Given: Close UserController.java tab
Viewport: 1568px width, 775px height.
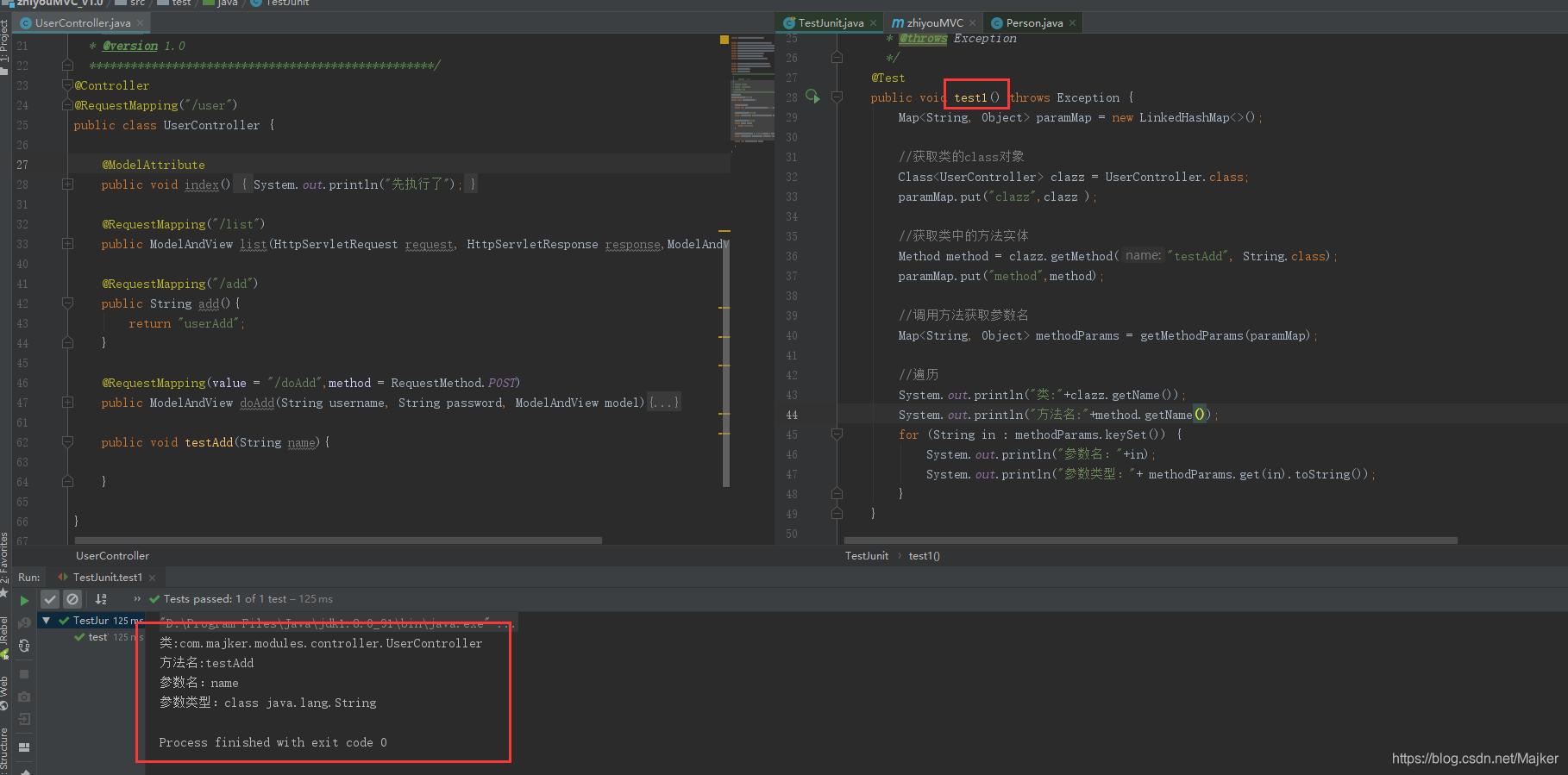Looking at the screenshot, I should 140,23.
